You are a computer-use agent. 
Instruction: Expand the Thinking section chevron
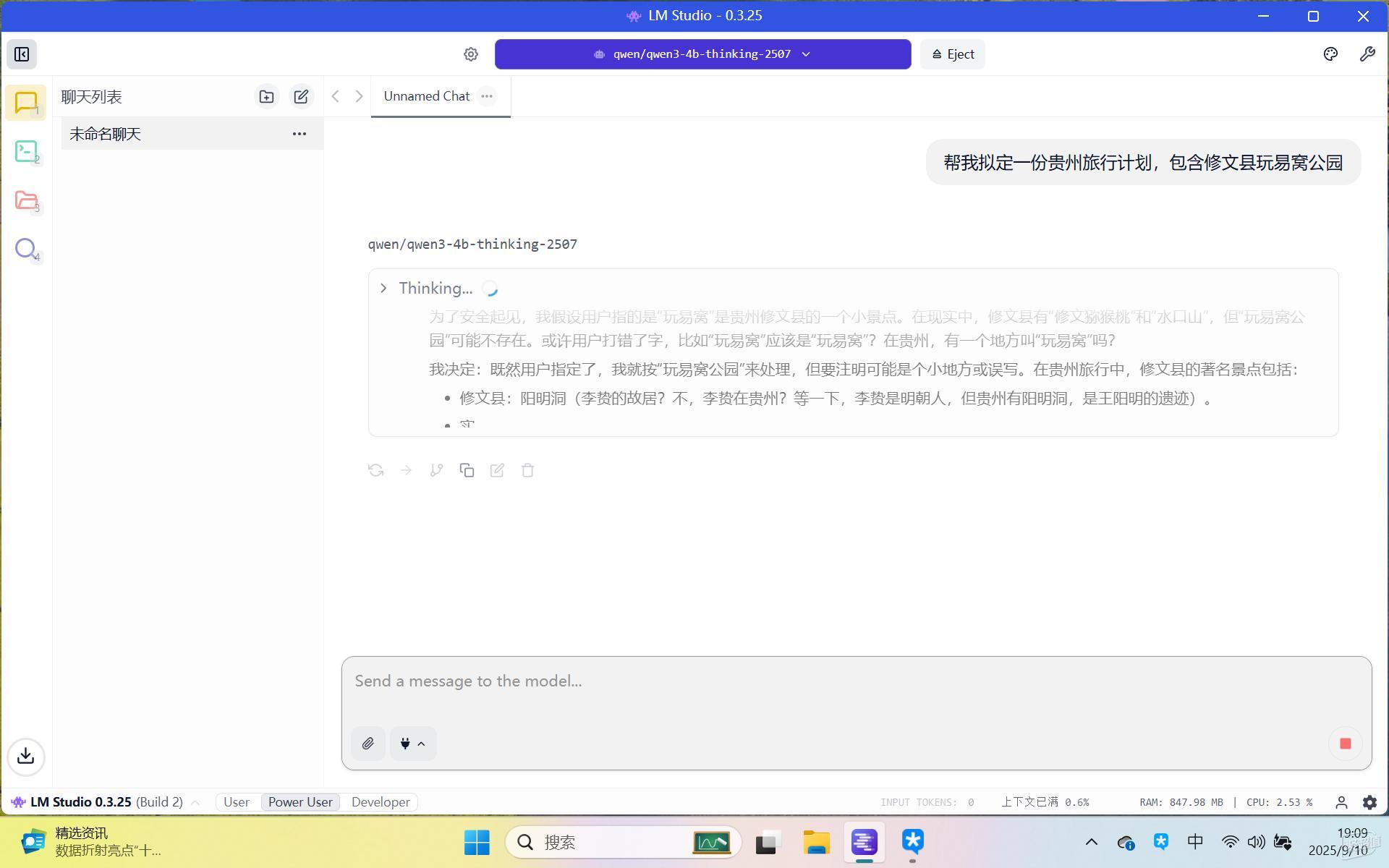coord(383,289)
